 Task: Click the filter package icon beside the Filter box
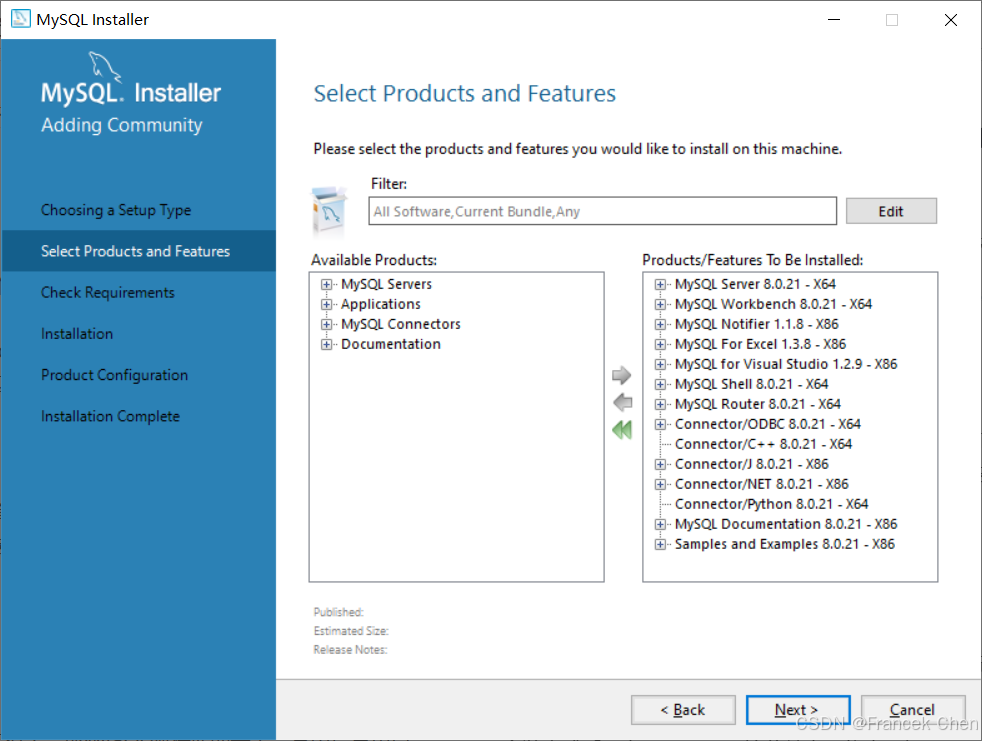coord(329,211)
